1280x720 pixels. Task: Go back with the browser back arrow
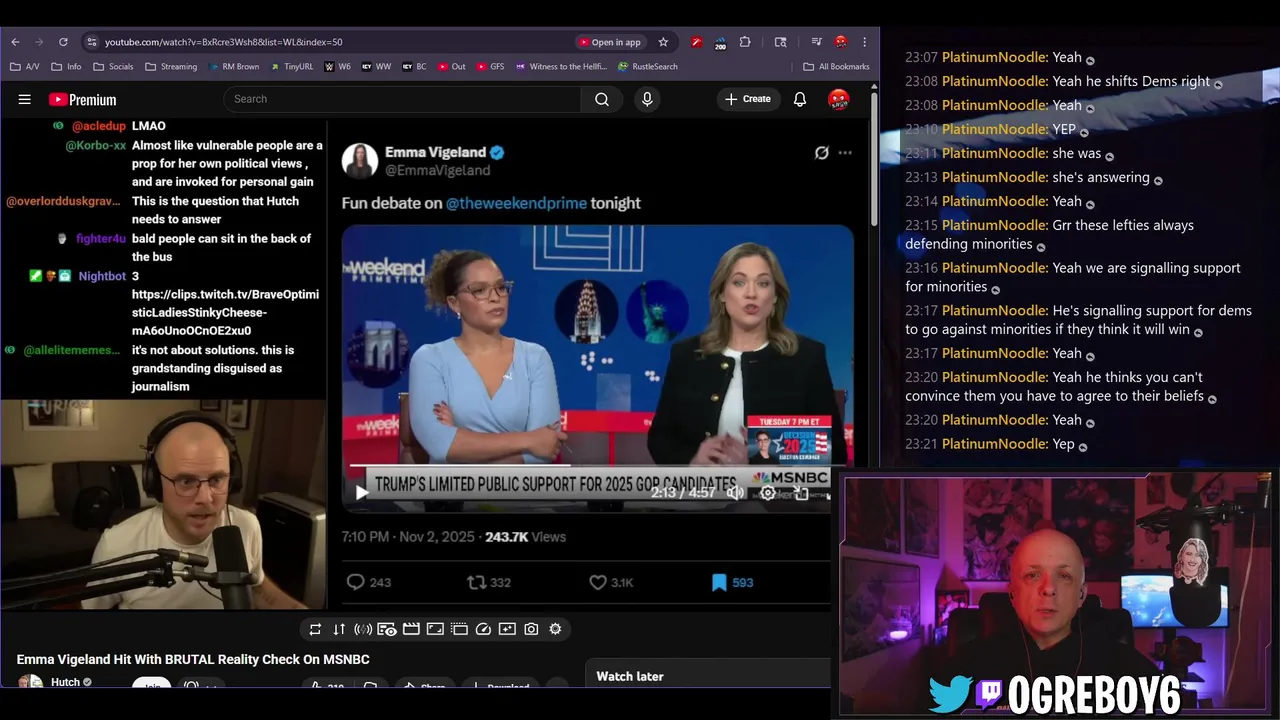click(x=15, y=42)
